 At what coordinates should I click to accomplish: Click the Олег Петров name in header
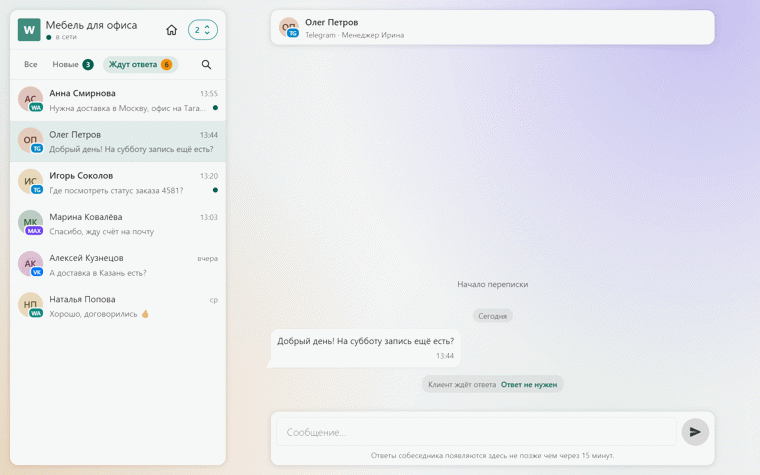click(332, 22)
